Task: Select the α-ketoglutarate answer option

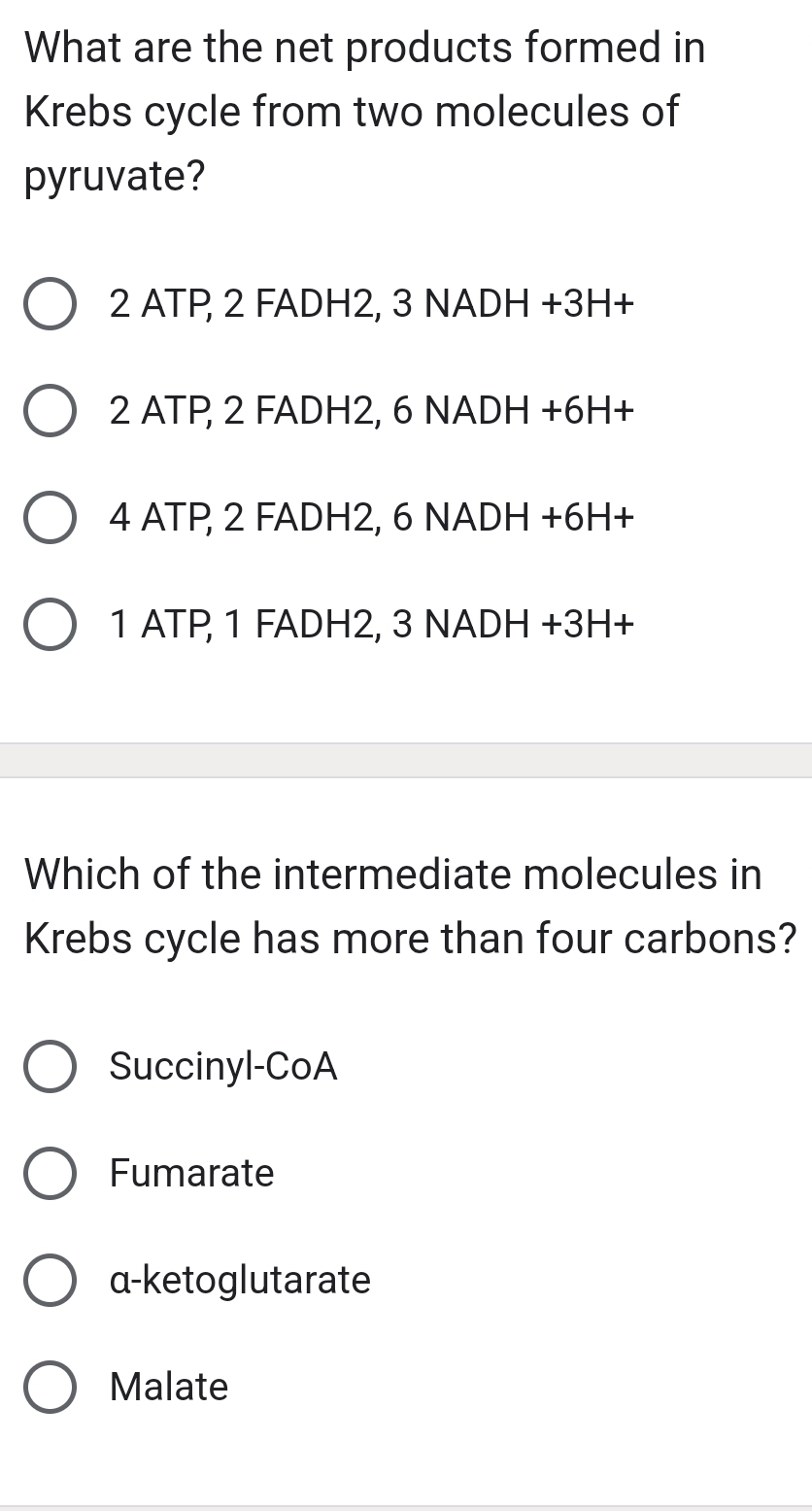Action: 50,1281
